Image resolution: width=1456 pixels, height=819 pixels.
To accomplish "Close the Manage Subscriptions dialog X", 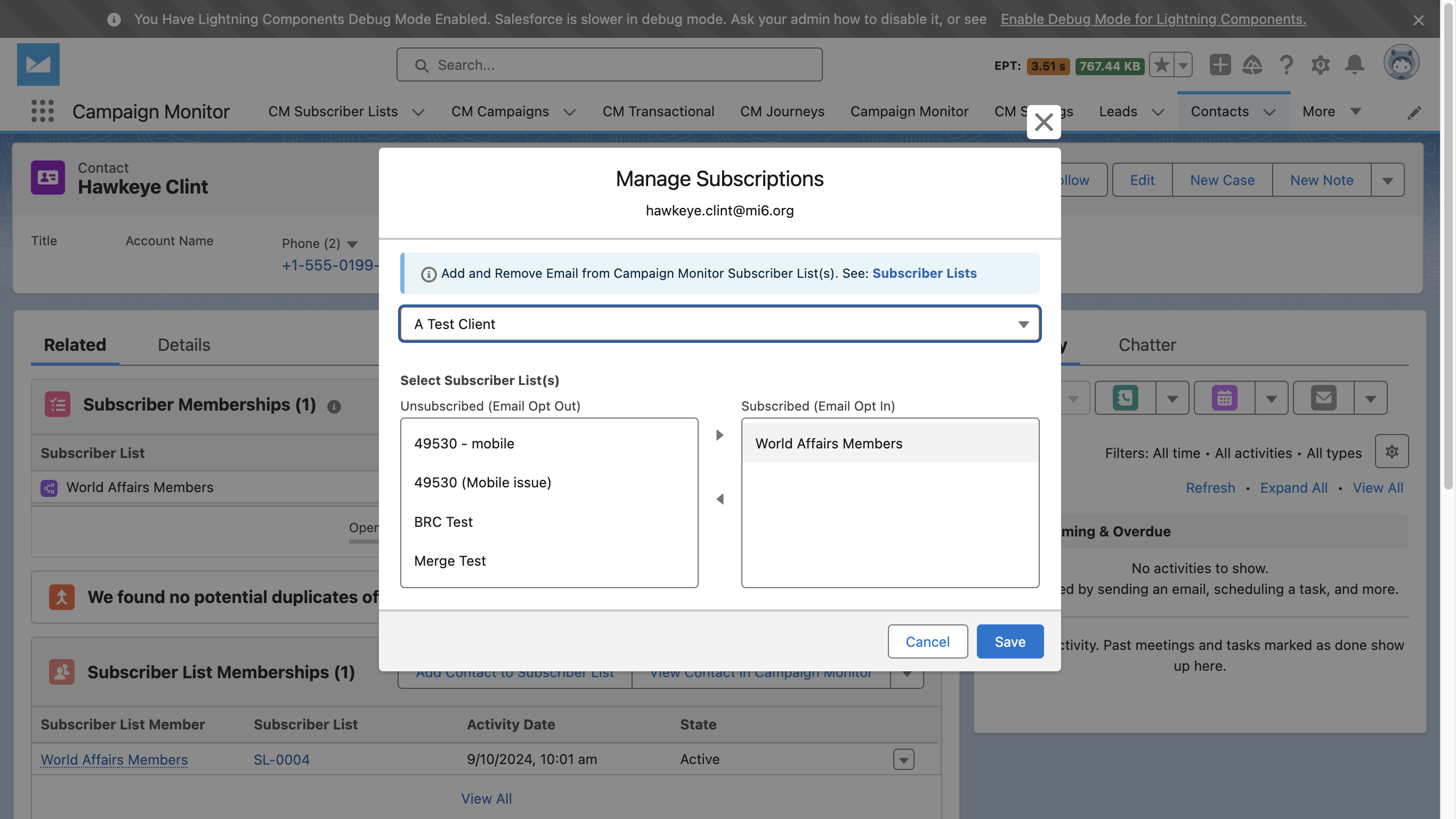I will click(1044, 122).
